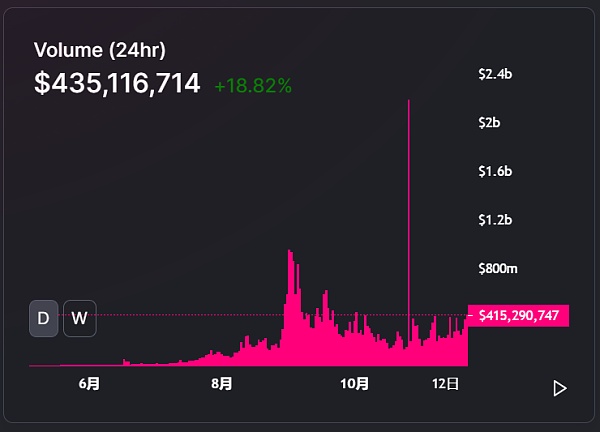Click the $2.4b axis label
This screenshot has width=600, height=432.
[496, 73]
